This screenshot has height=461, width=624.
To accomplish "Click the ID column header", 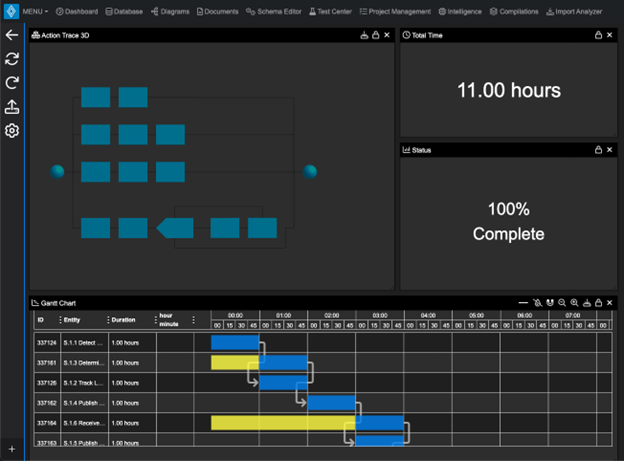I will coord(41,320).
